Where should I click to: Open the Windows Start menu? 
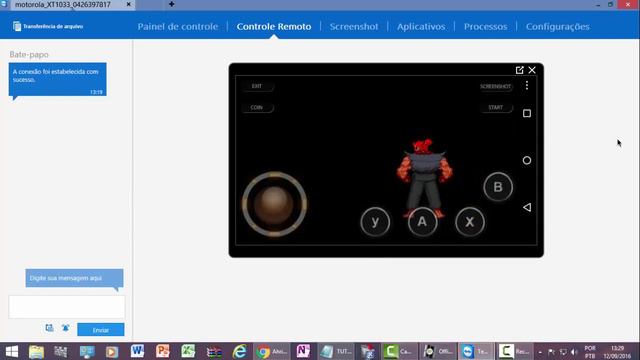pos(11,351)
